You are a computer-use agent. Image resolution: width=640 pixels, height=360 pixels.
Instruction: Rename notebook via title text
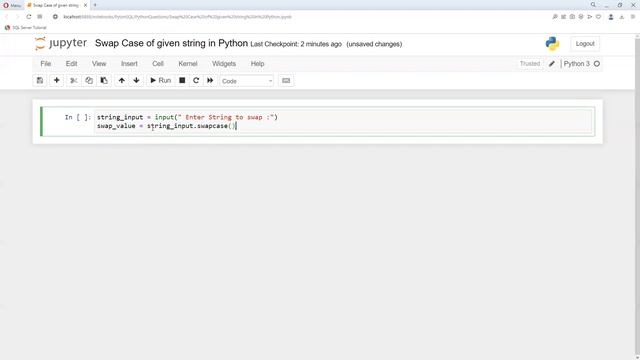click(x=171, y=43)
